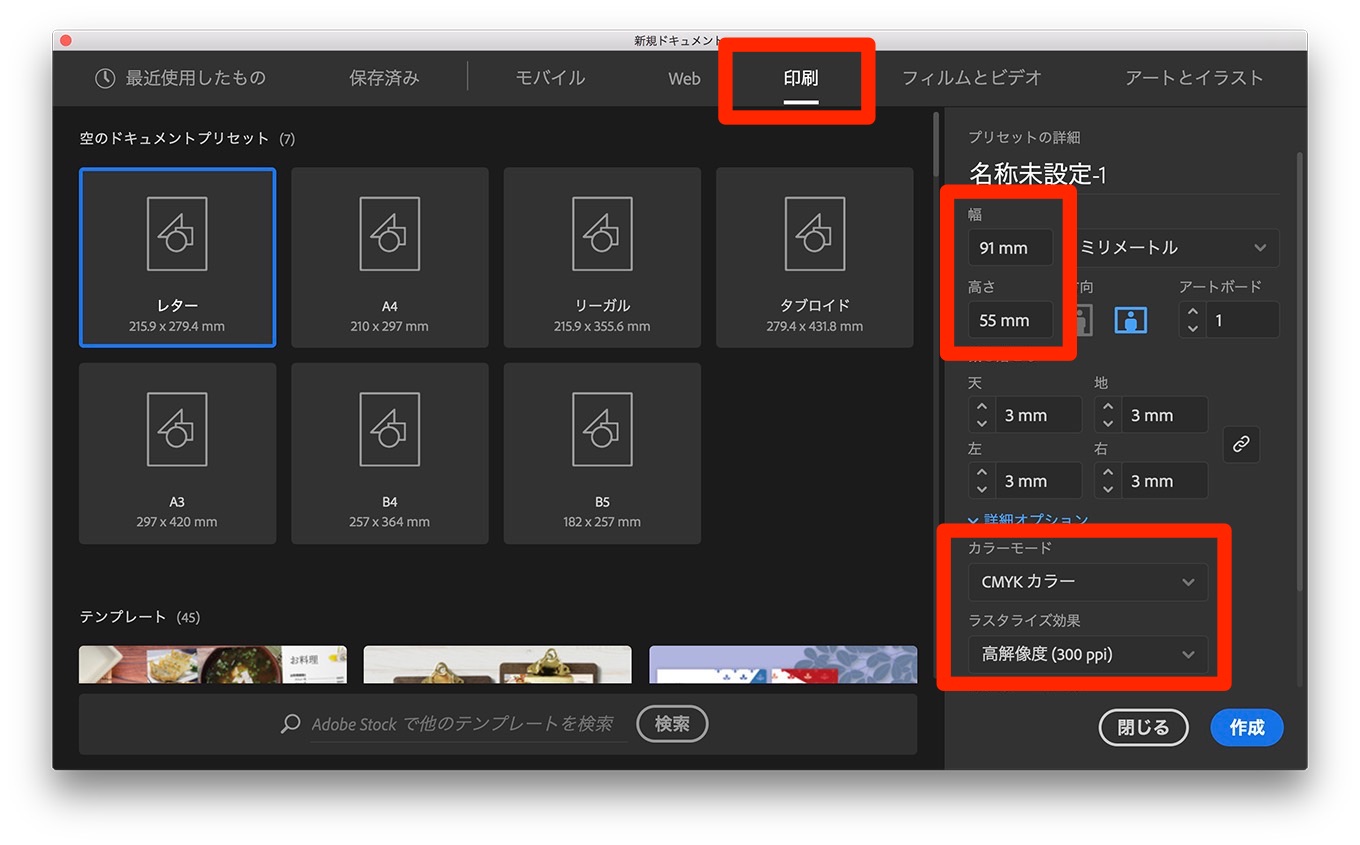1360x845 pixels.
Task: Click the 閉じる button
Action: click(x=1143, y=728)
